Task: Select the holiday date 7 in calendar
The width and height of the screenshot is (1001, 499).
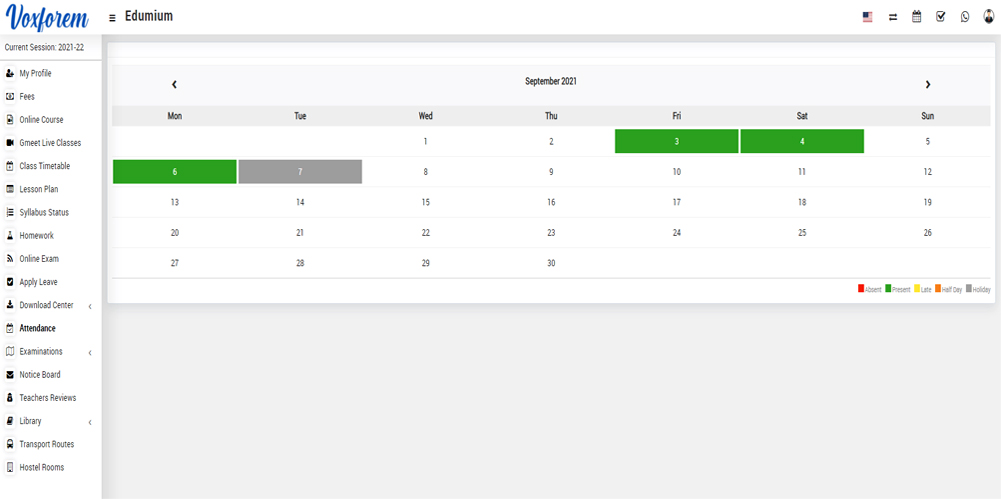Action: pyautogui.click(x=300, y=172)
